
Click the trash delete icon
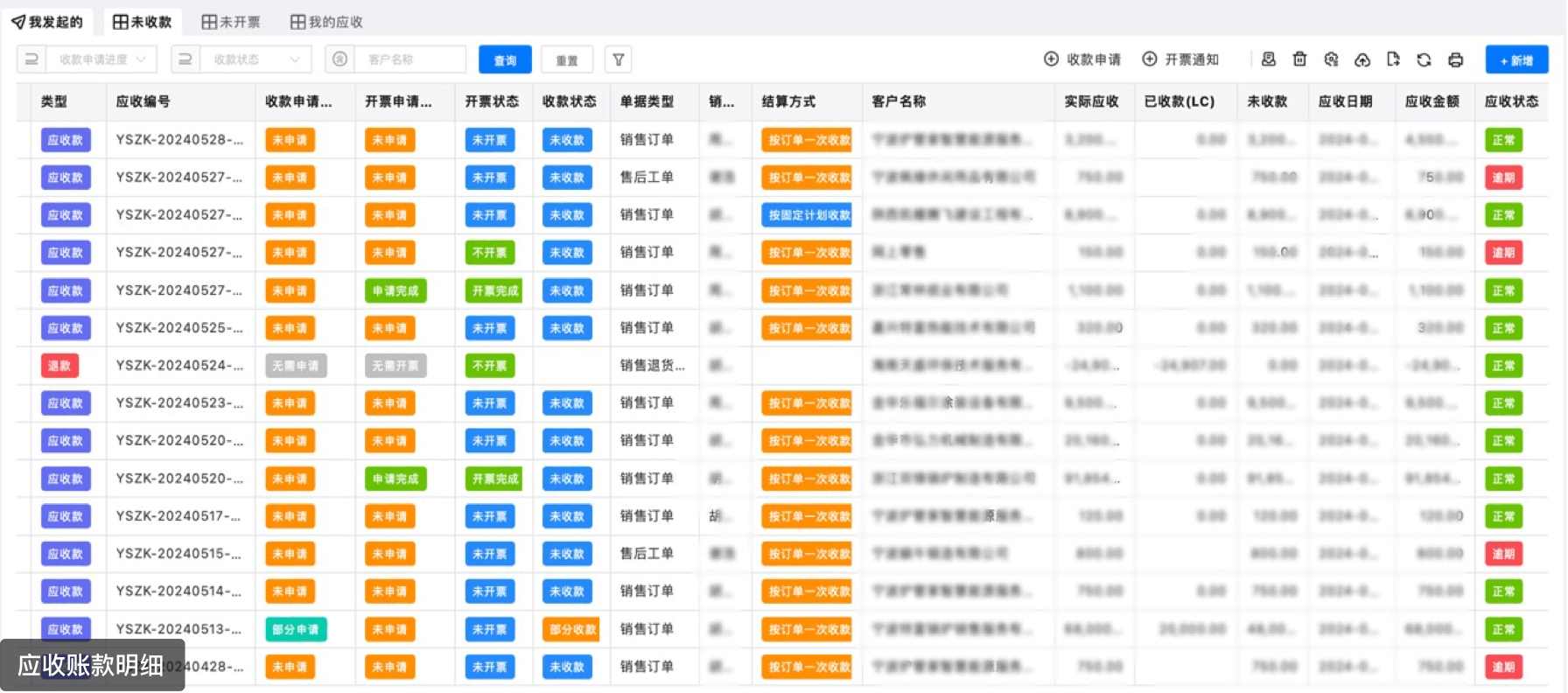click(1299, 59)
